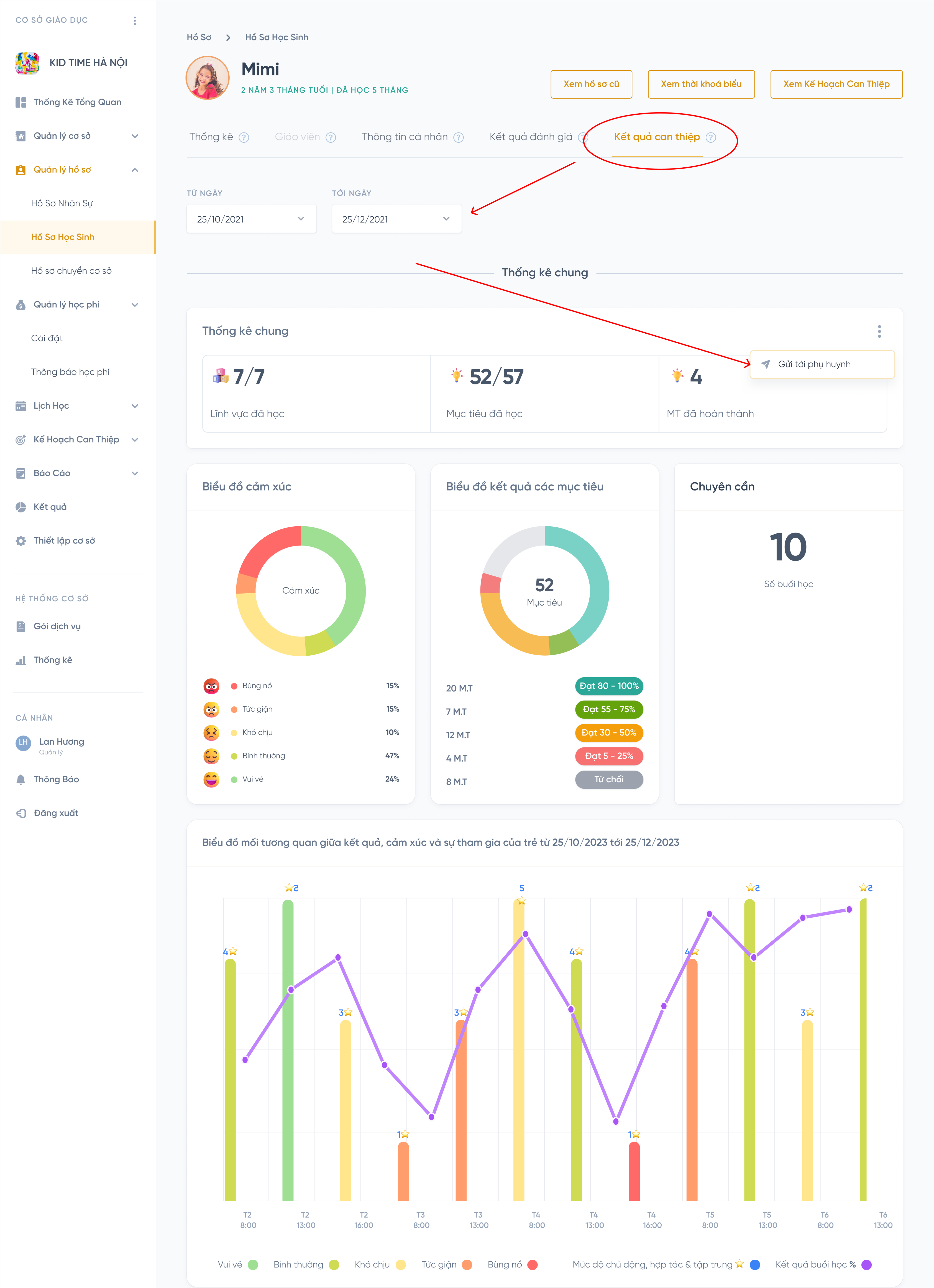Click the Xem thời khoá biểu button

701,84
